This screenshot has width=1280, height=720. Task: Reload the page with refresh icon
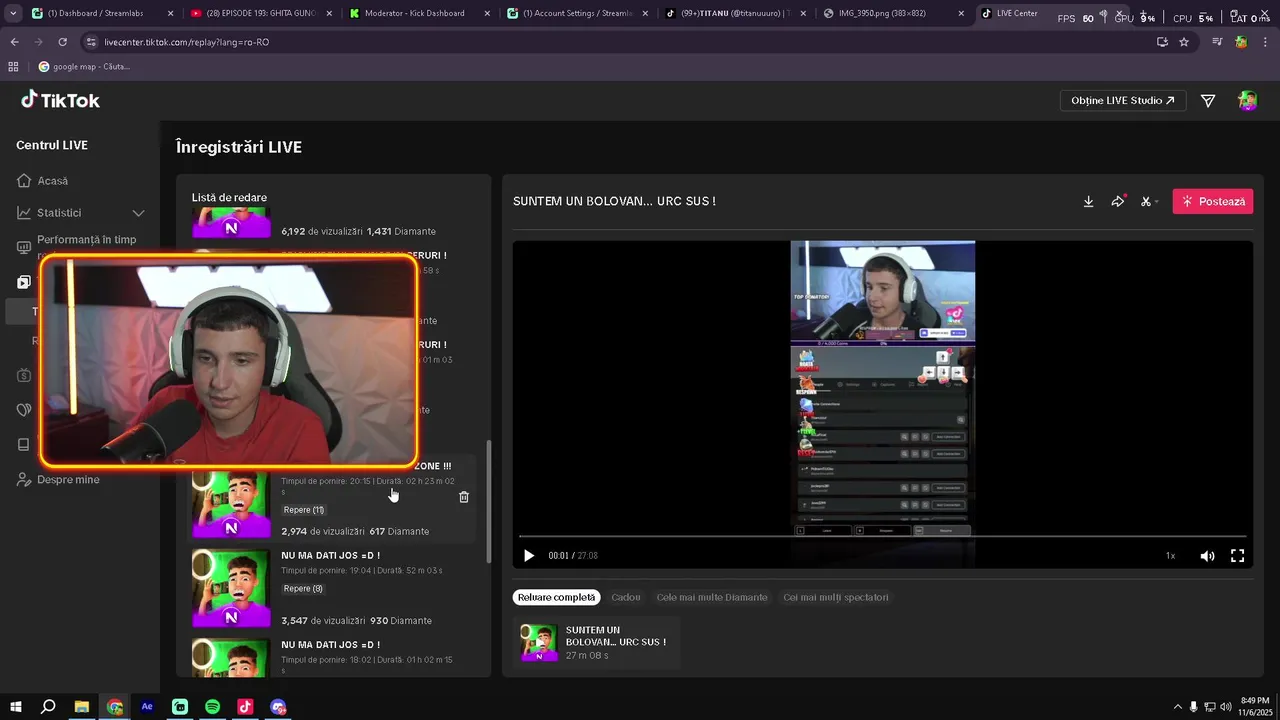tap(62, 42)
